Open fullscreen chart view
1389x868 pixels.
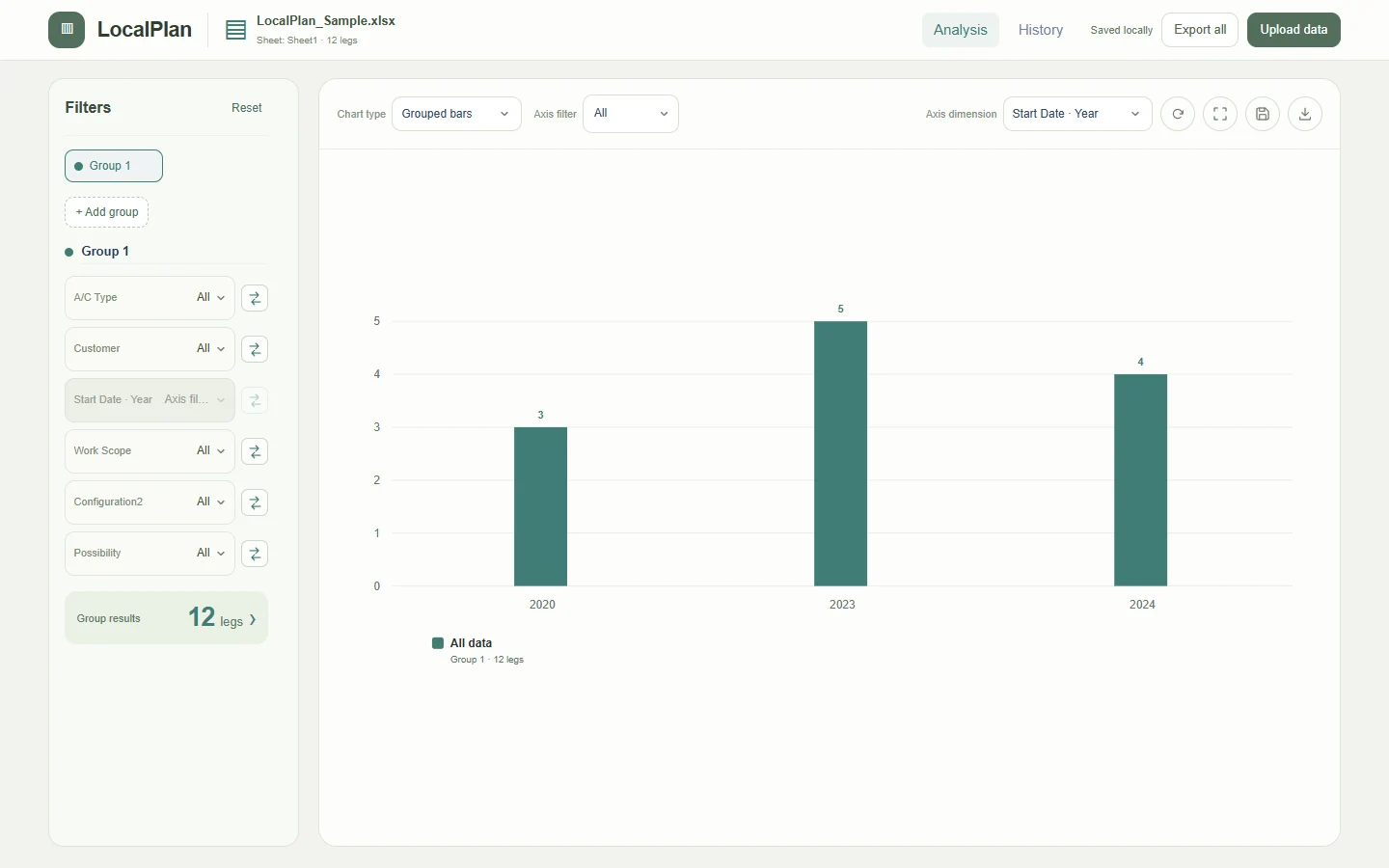(1220, 114)
